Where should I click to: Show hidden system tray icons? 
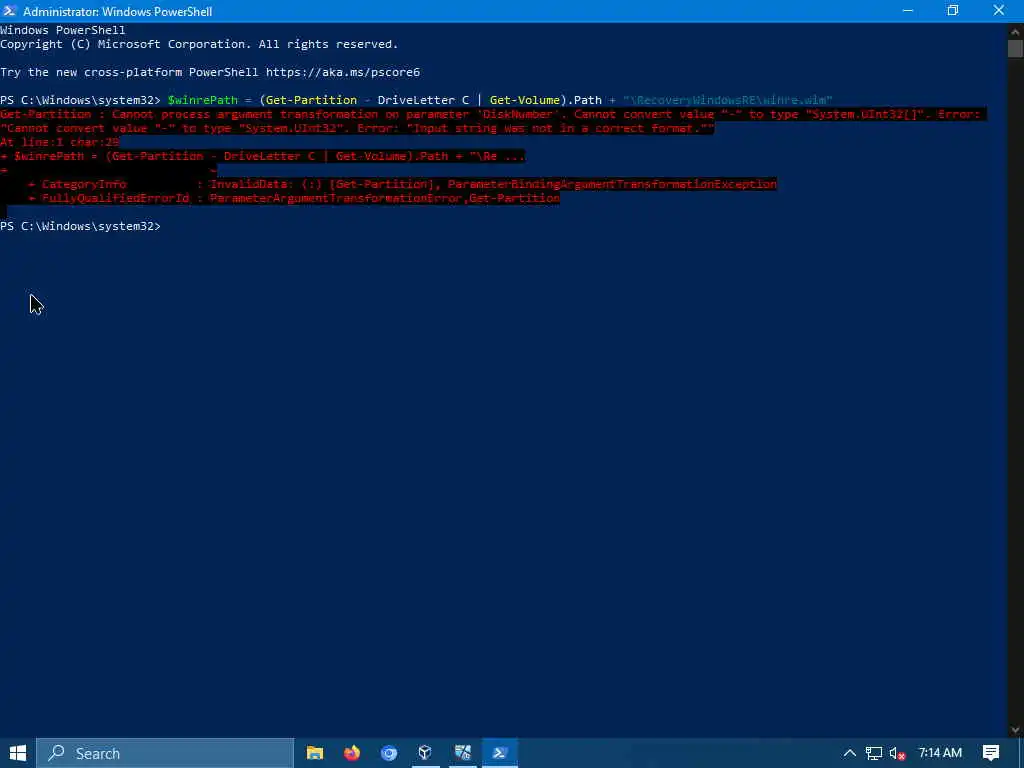coord(850,753)
